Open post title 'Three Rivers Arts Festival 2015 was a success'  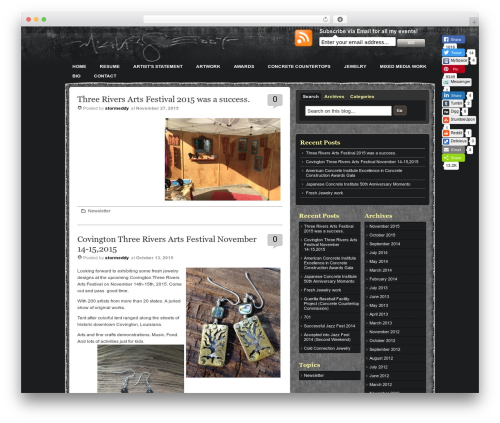pyautogui.click(x=163, y=99)
